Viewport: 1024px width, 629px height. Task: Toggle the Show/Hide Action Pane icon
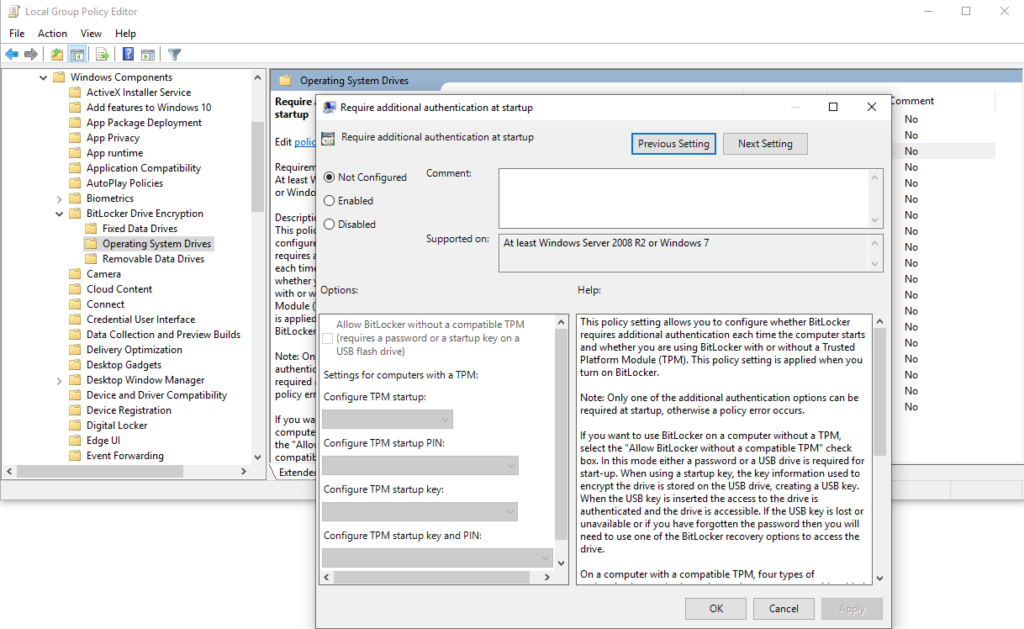point(147,54)
